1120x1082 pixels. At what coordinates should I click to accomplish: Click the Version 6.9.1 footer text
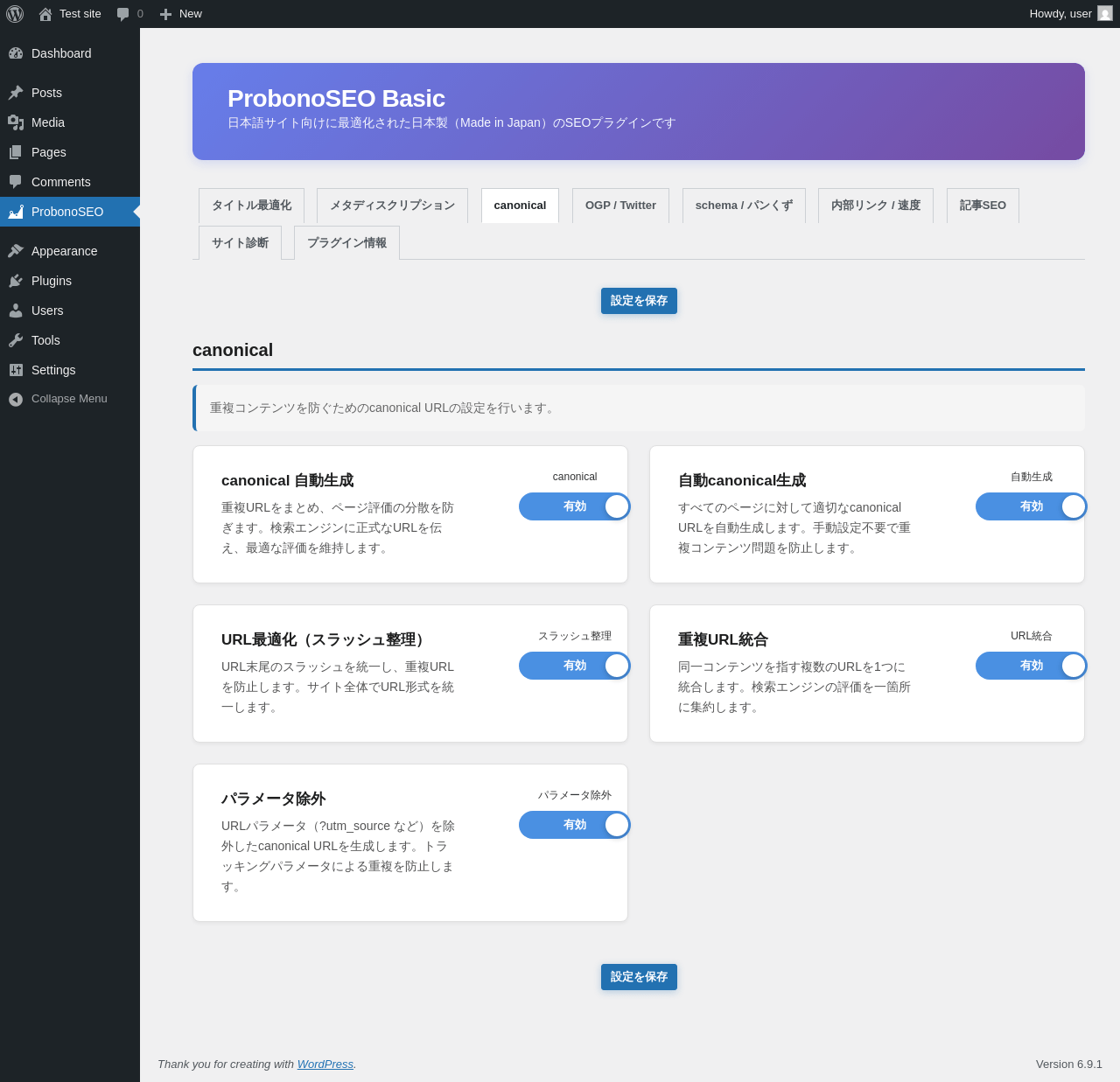pos(1069,1065)
